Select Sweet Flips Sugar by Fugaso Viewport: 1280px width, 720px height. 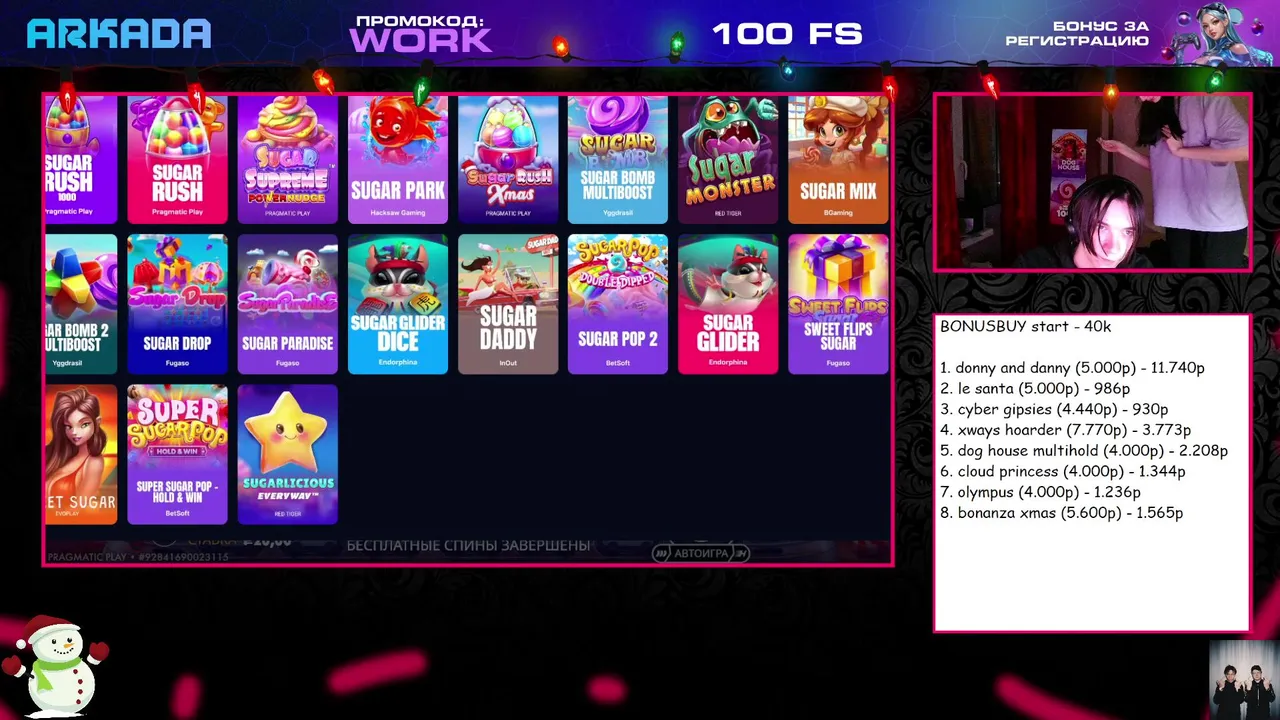(837, 304)
